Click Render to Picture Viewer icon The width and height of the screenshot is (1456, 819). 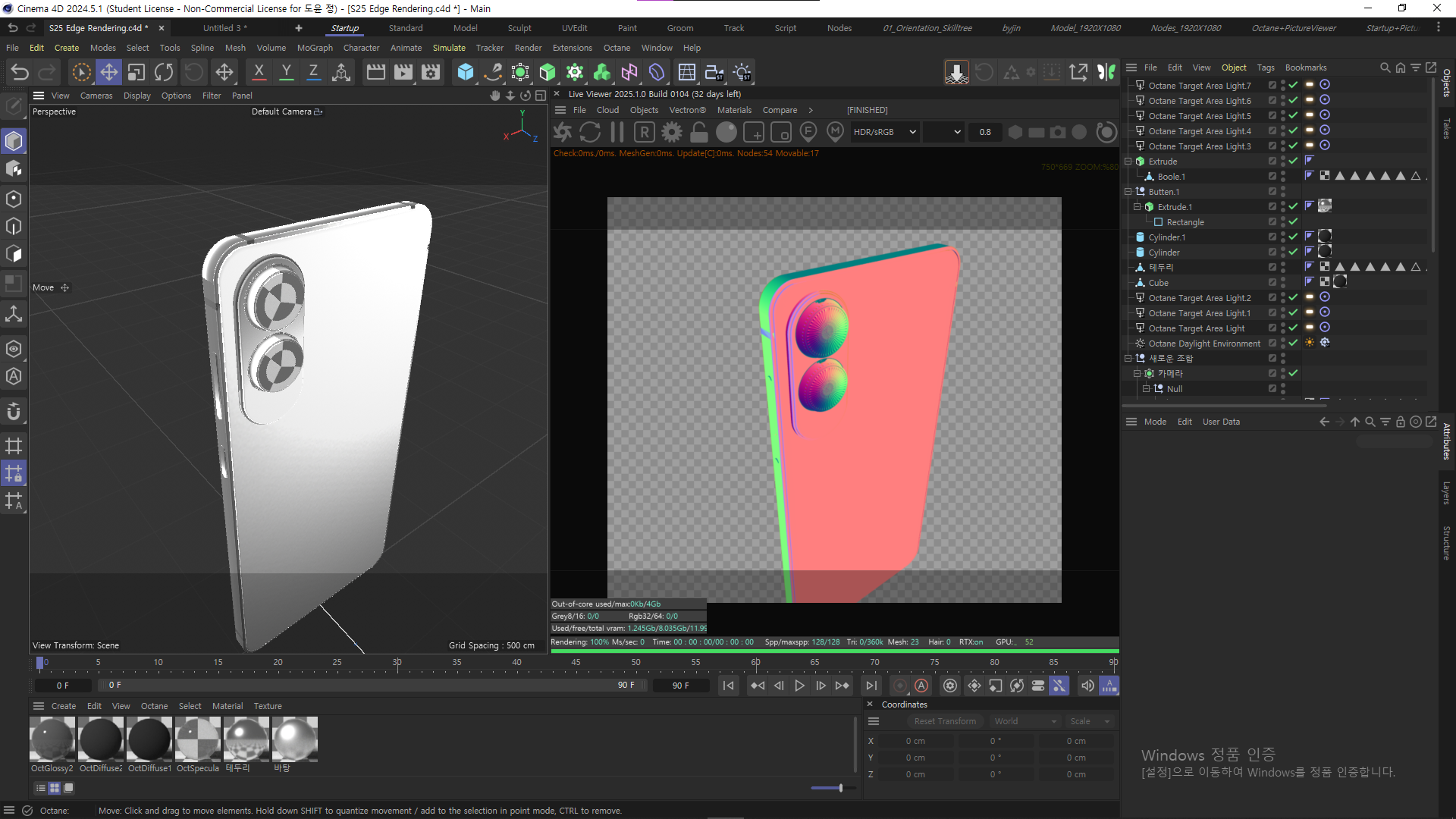(403, 72)
